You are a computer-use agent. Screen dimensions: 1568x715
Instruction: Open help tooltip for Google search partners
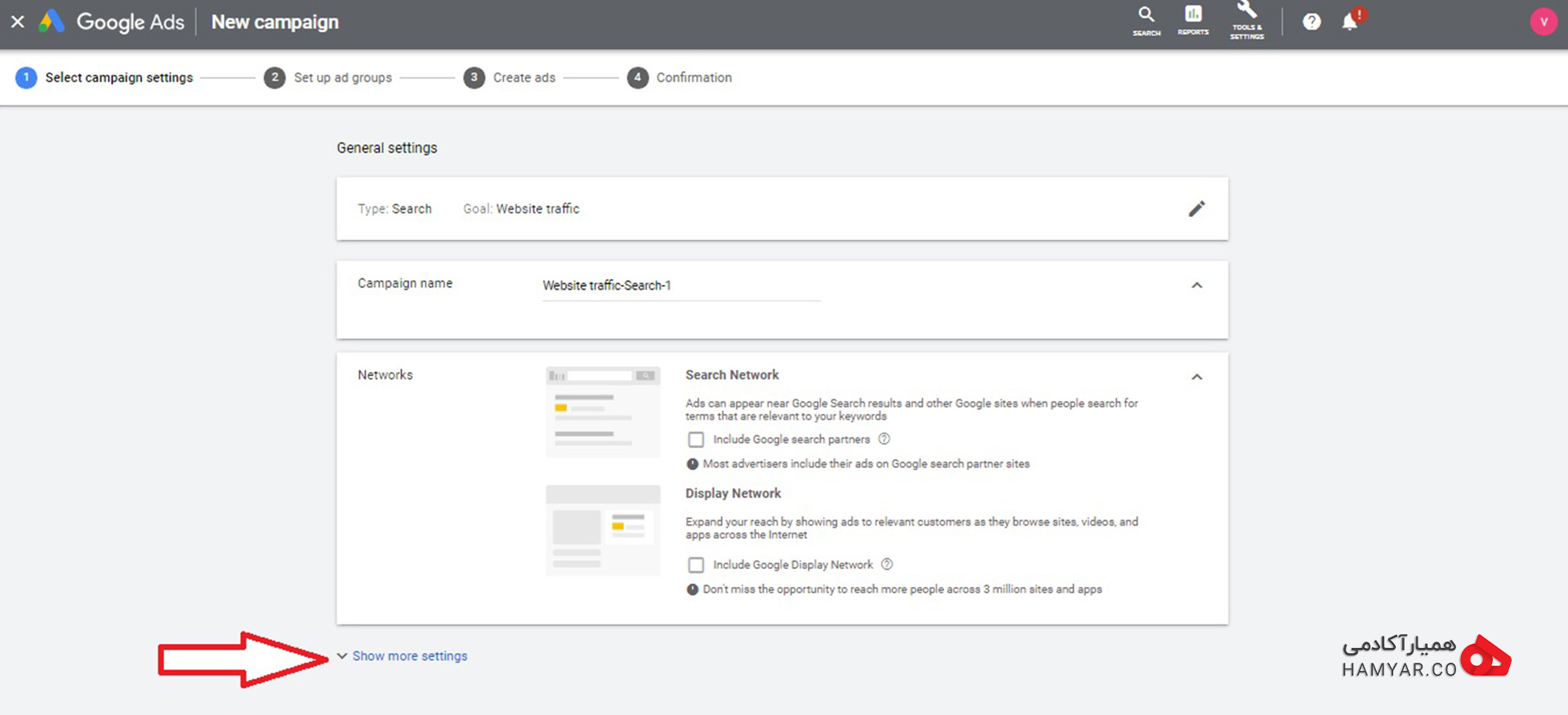(x=884, y=439)
